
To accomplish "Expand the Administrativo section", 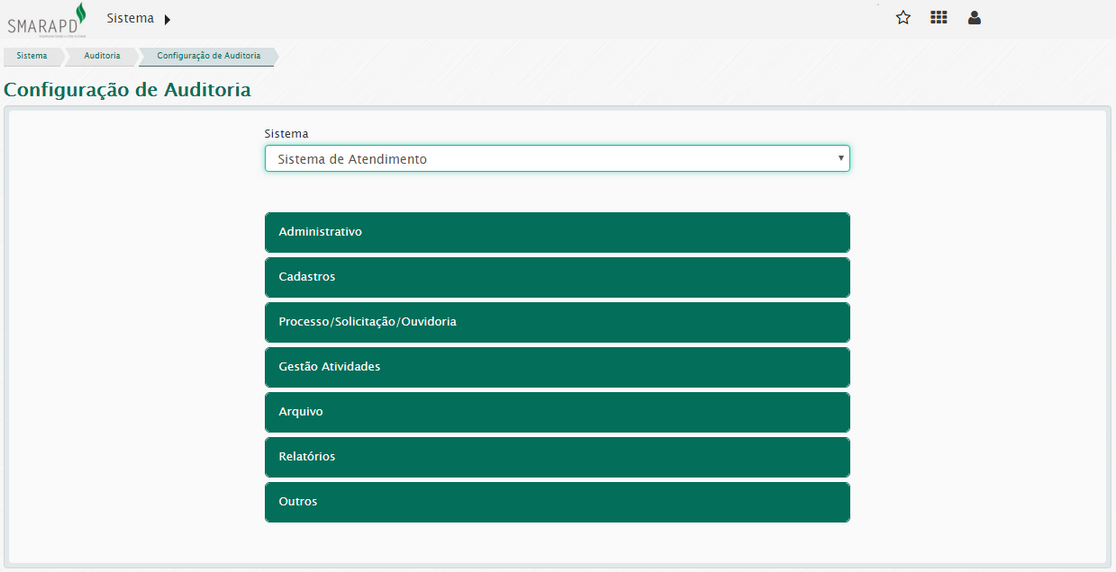I will point(557,232).
